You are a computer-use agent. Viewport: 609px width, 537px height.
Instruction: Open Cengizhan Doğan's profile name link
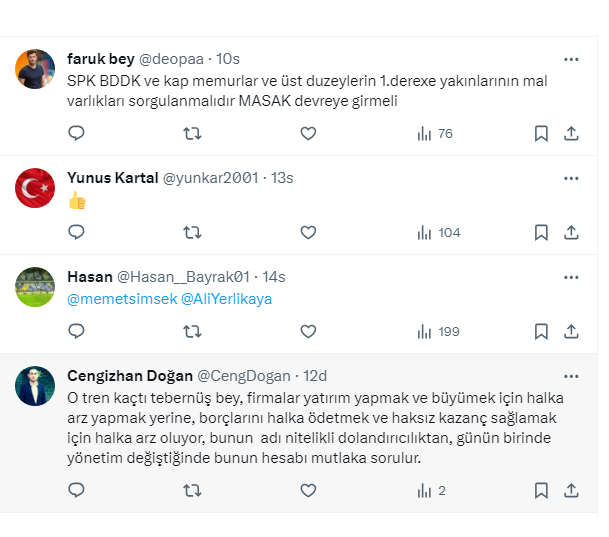[x=128, y=376]
